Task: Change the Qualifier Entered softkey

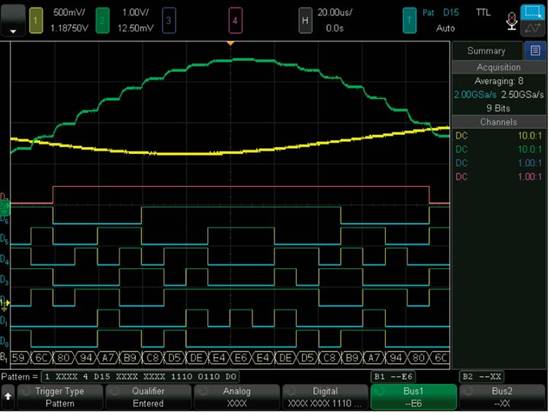Action: point(148,397)
